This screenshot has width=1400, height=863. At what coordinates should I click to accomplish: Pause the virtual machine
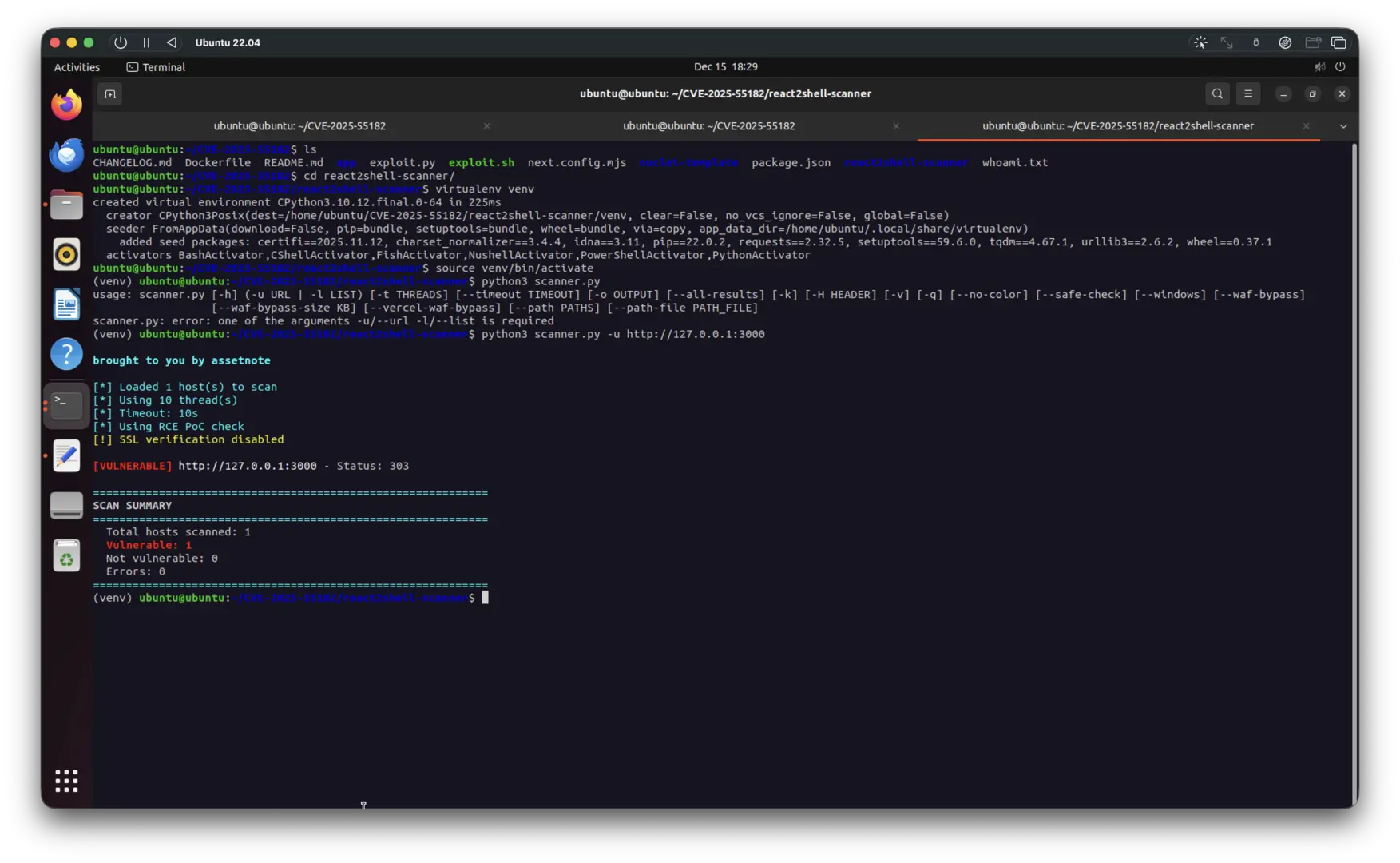click(146, 42)
